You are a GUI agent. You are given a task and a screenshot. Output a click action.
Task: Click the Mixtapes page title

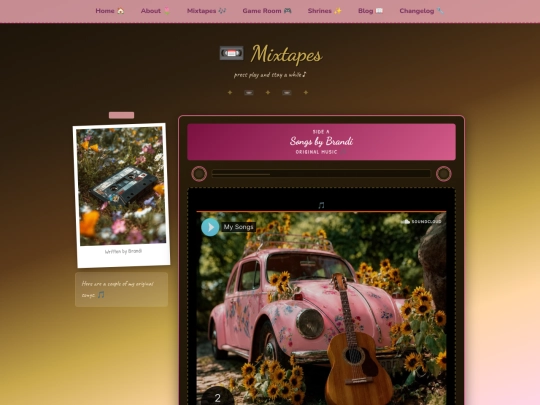(287, 54)
